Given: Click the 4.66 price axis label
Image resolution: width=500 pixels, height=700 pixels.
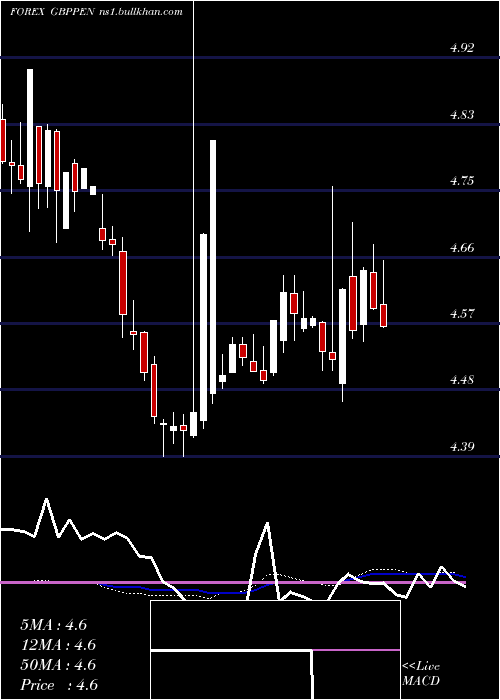Looking at the screenshot, I should [x=462, y=247].
